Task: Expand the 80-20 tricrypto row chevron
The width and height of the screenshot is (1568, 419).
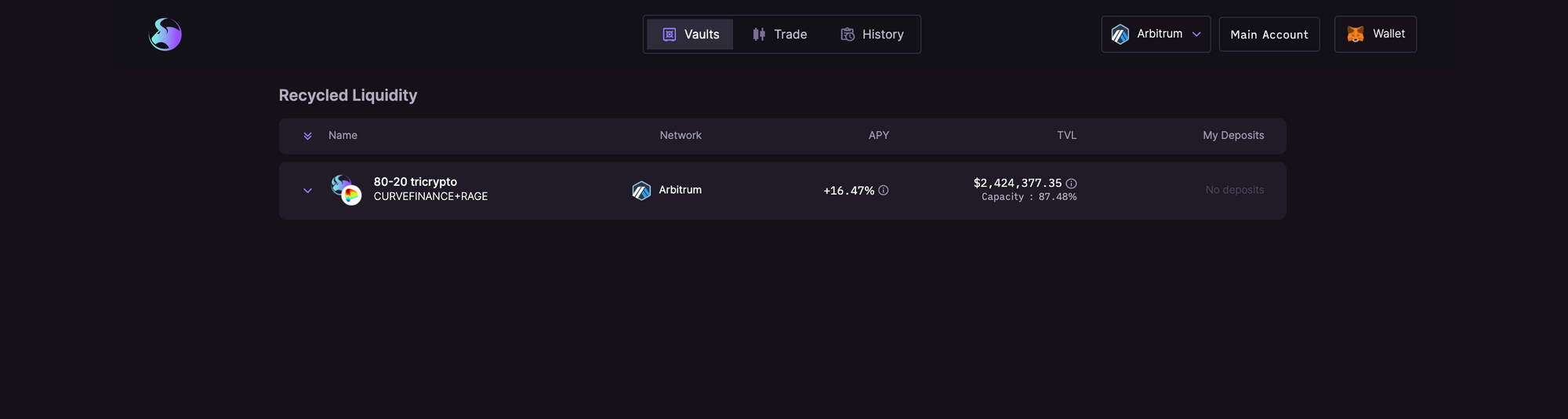Action: (307, 191)
